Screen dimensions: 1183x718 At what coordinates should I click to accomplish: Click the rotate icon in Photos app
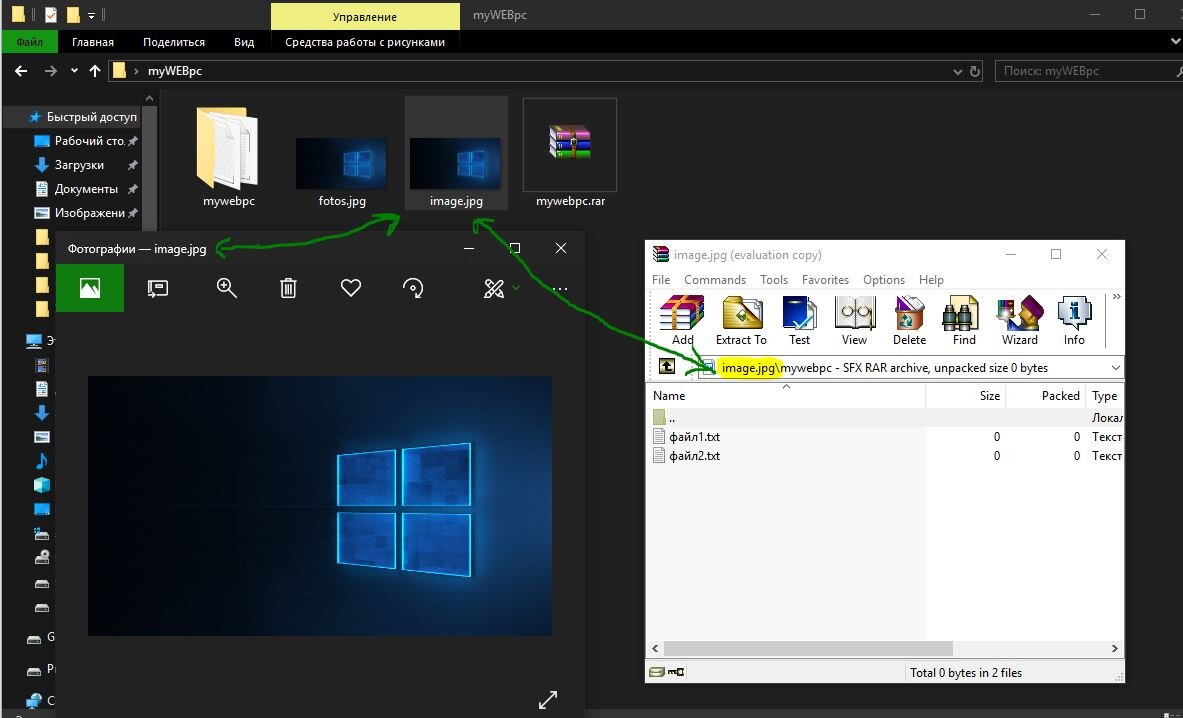(413, 288)
